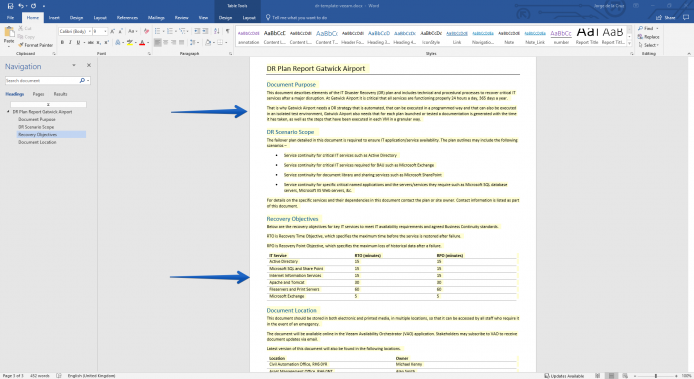This screenshot has height=379, width=694.
Task: Increase paragraph indent
Action: click(x=205, y=31)
